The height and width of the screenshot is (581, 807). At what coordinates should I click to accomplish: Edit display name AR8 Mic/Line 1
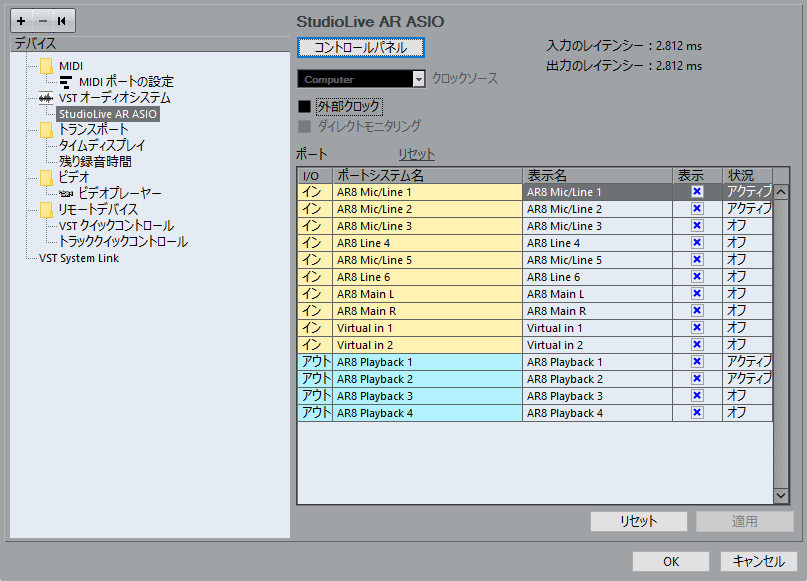tap(598, 192)
